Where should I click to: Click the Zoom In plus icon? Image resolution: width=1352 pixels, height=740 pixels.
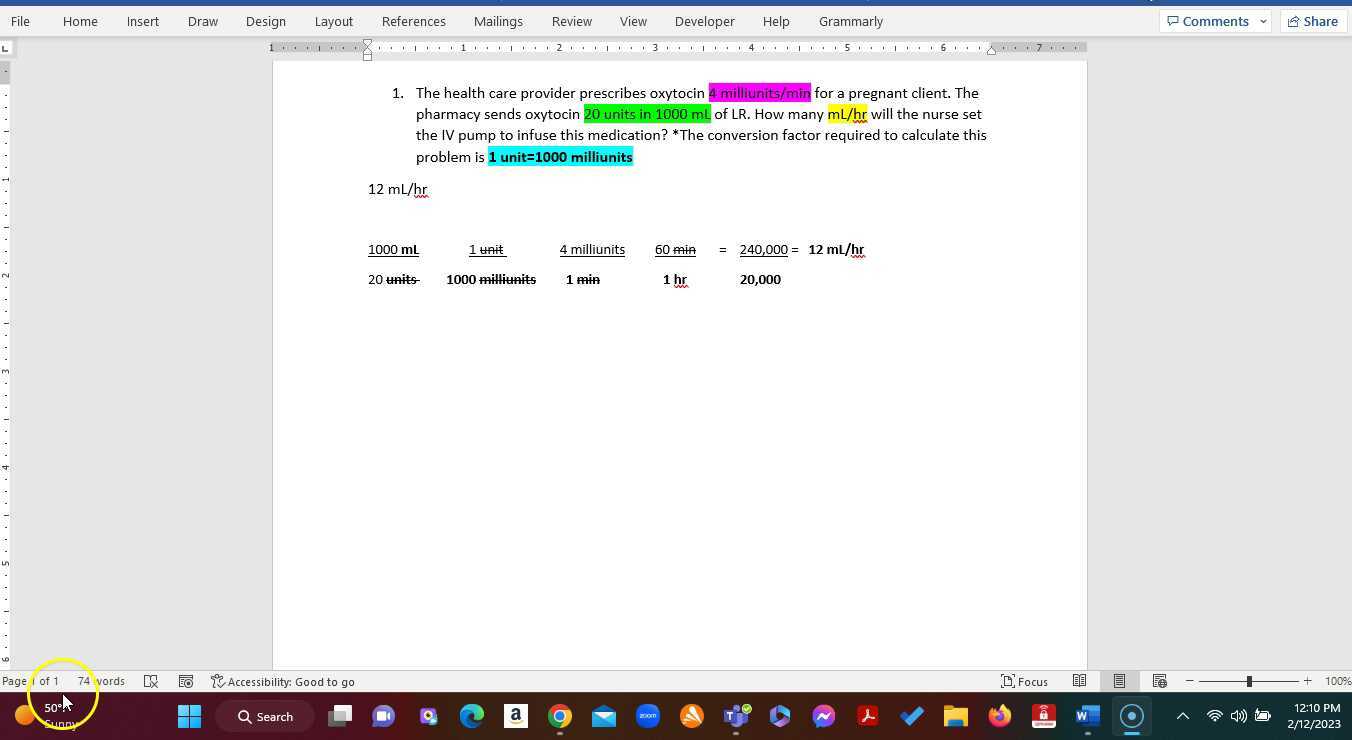pos(1307,681)
